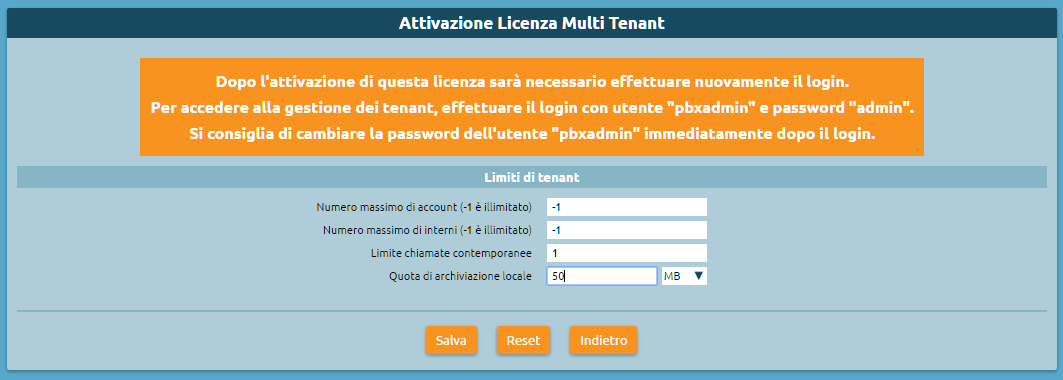The width and height of the screenshot is (1063, 380).
Task: Click the Quota di archiviazione locale label
Action: 460,276
